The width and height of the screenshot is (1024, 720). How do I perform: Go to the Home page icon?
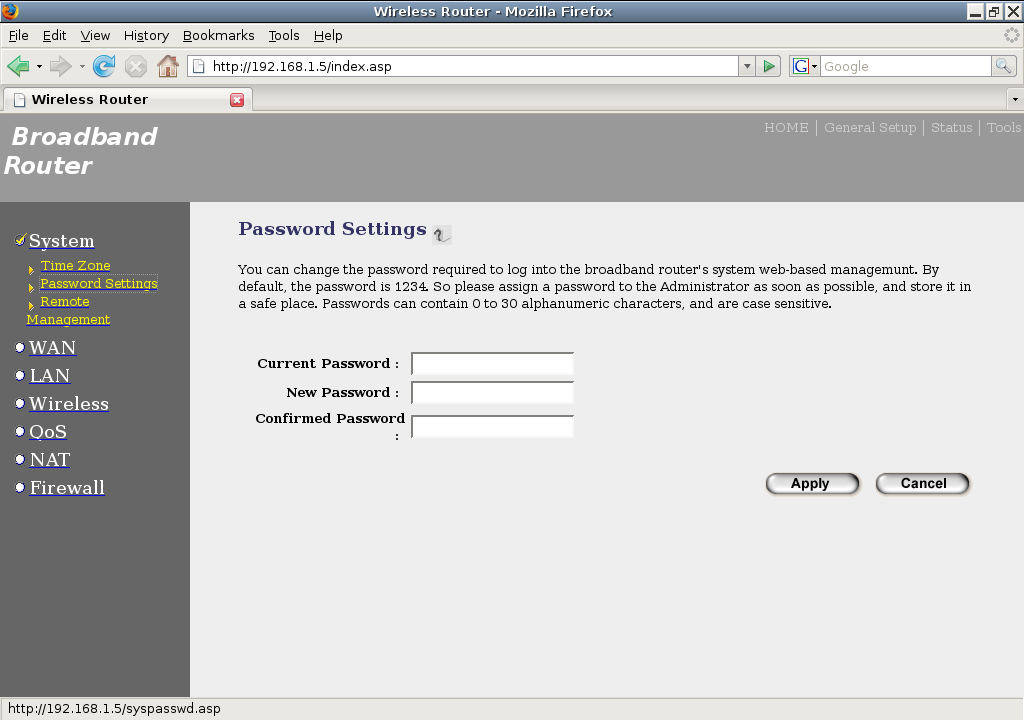coord(168,66)
